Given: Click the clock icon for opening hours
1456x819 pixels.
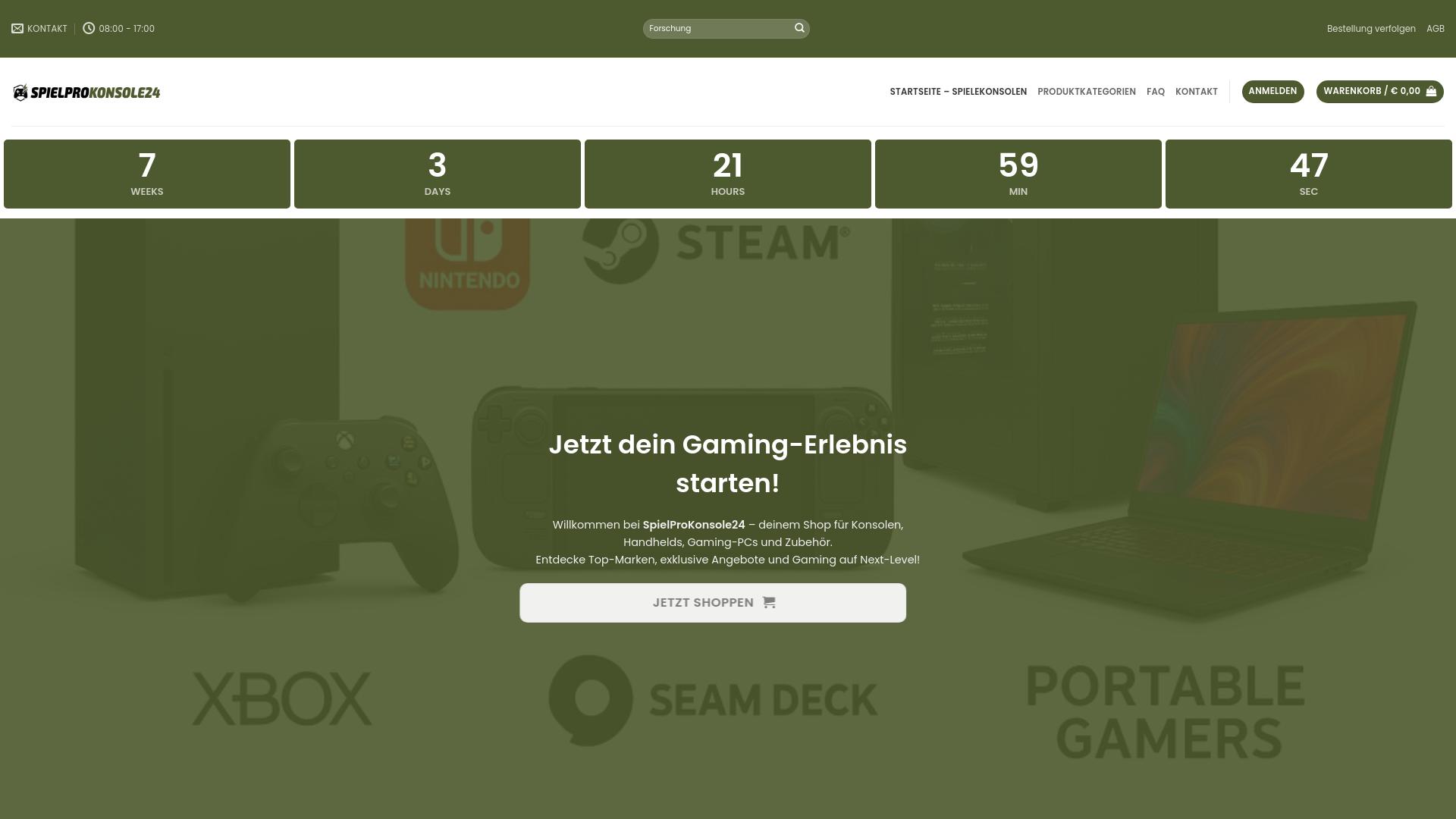Looking at the screenshot, I should pyautogui.click(x=89, y=29).
